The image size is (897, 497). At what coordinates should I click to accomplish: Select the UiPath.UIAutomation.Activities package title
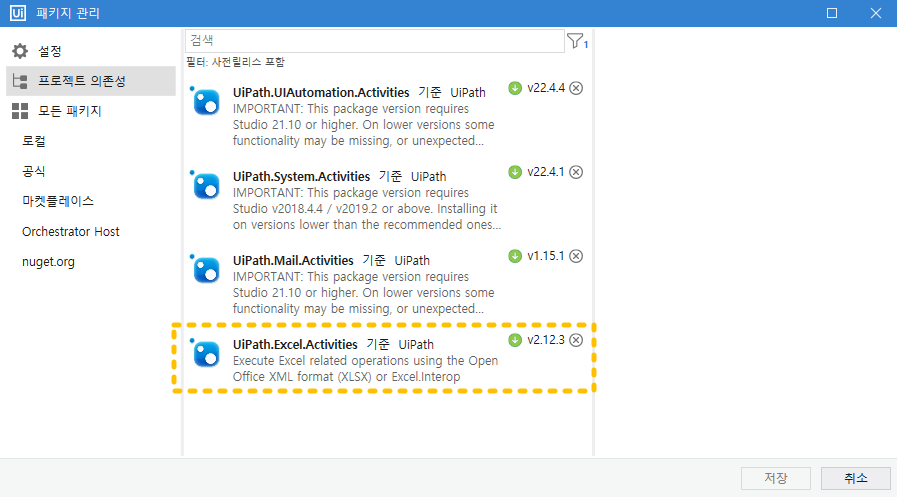[321, 93]
